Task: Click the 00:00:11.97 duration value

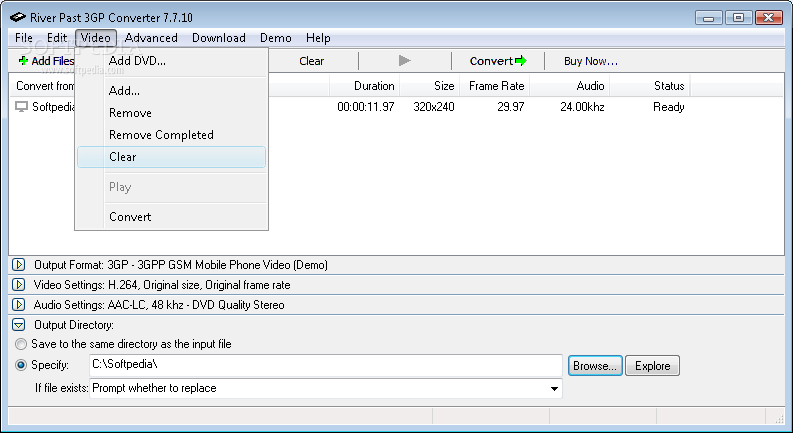Action: (366, 107)
